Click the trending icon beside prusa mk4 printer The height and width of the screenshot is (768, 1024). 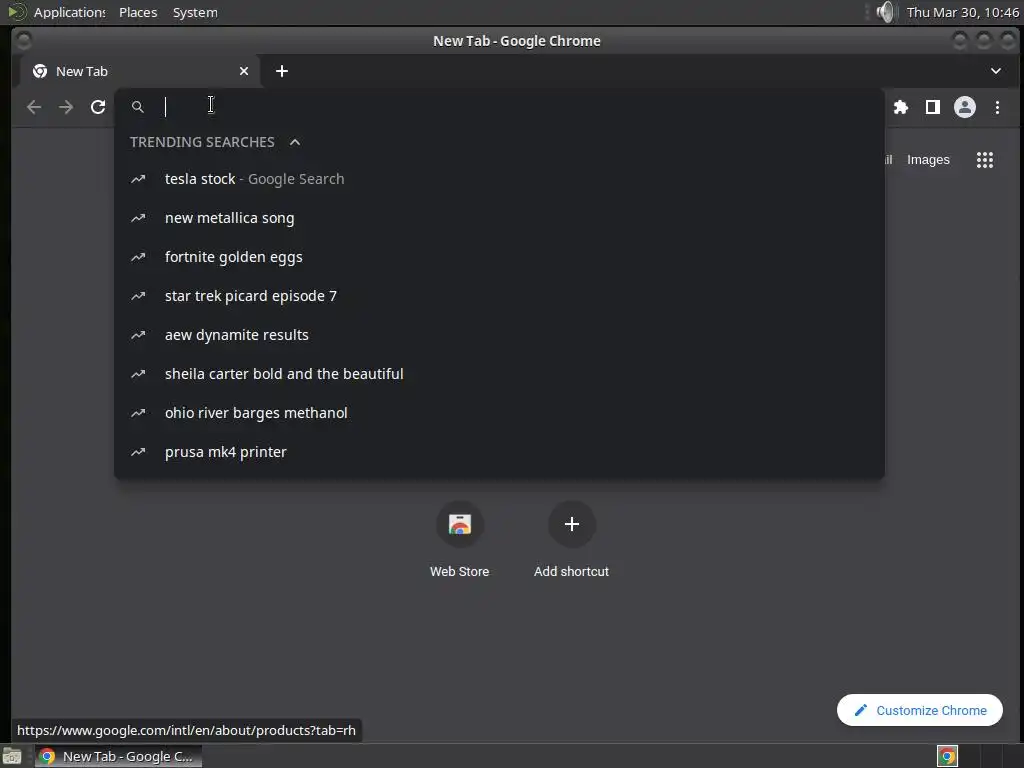[x=138, y=452]
